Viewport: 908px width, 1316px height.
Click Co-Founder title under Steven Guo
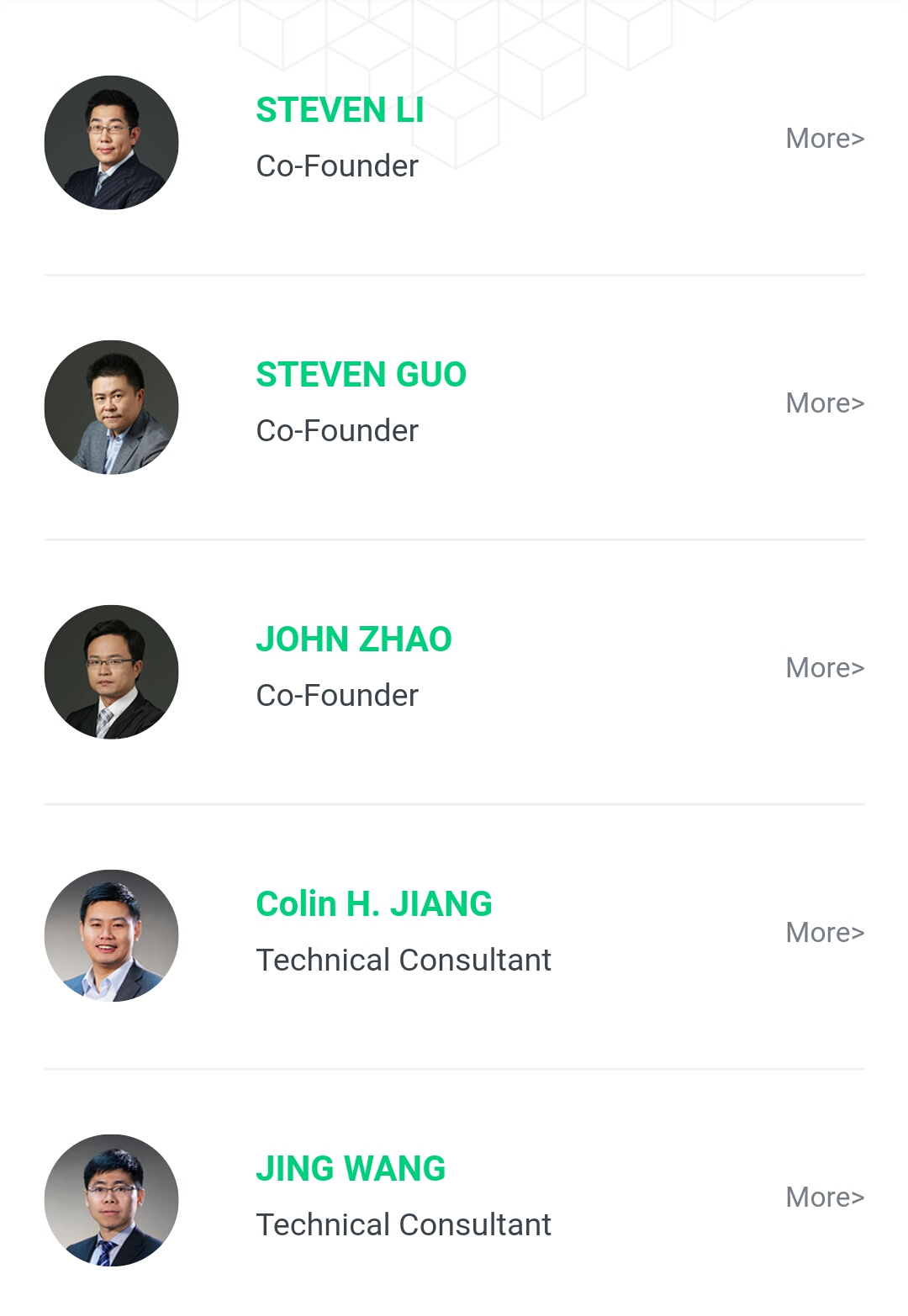pyautogui.click(x=337, y=431)
